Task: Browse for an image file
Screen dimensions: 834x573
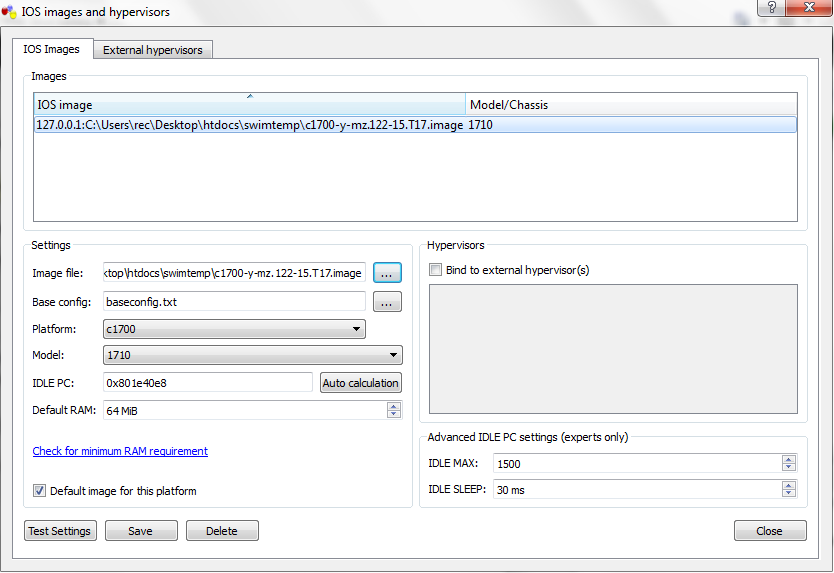Action: [387, 273]
